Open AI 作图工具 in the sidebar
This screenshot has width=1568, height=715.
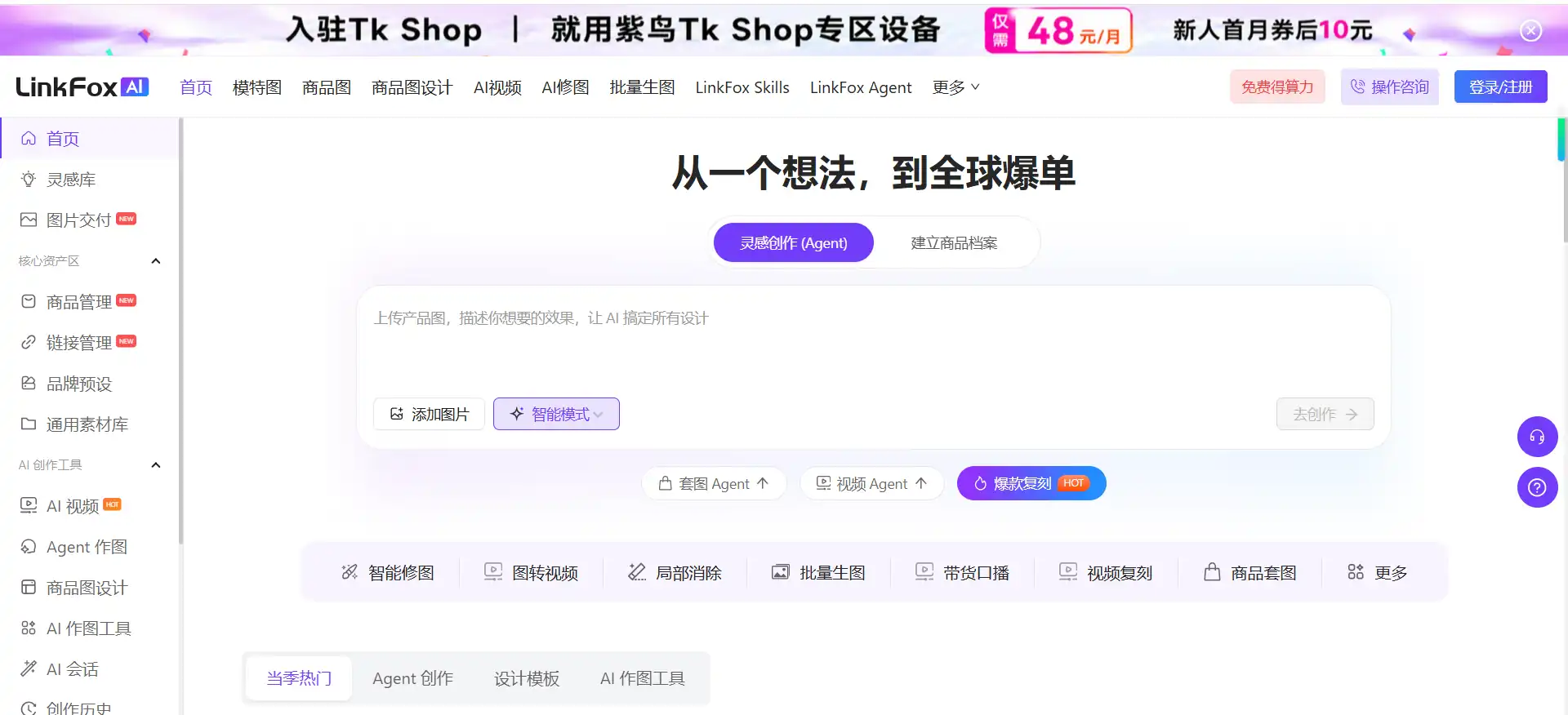coord(90,628)
